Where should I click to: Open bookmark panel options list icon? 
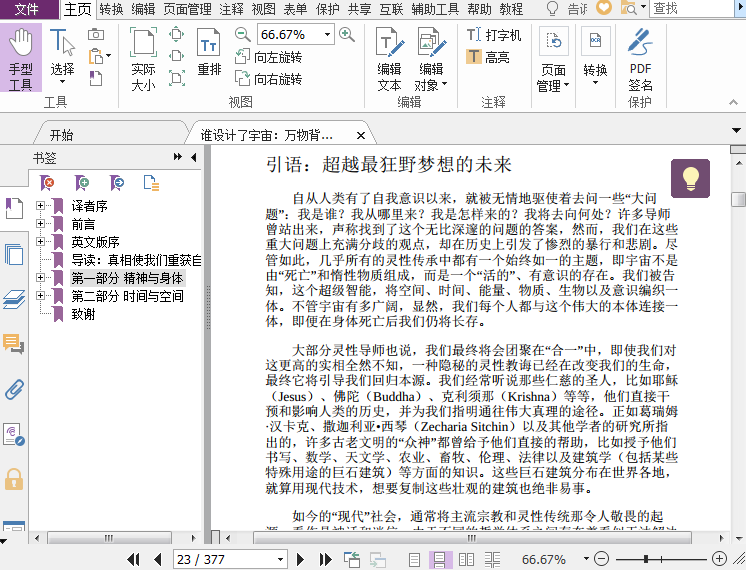pos(151,183)
